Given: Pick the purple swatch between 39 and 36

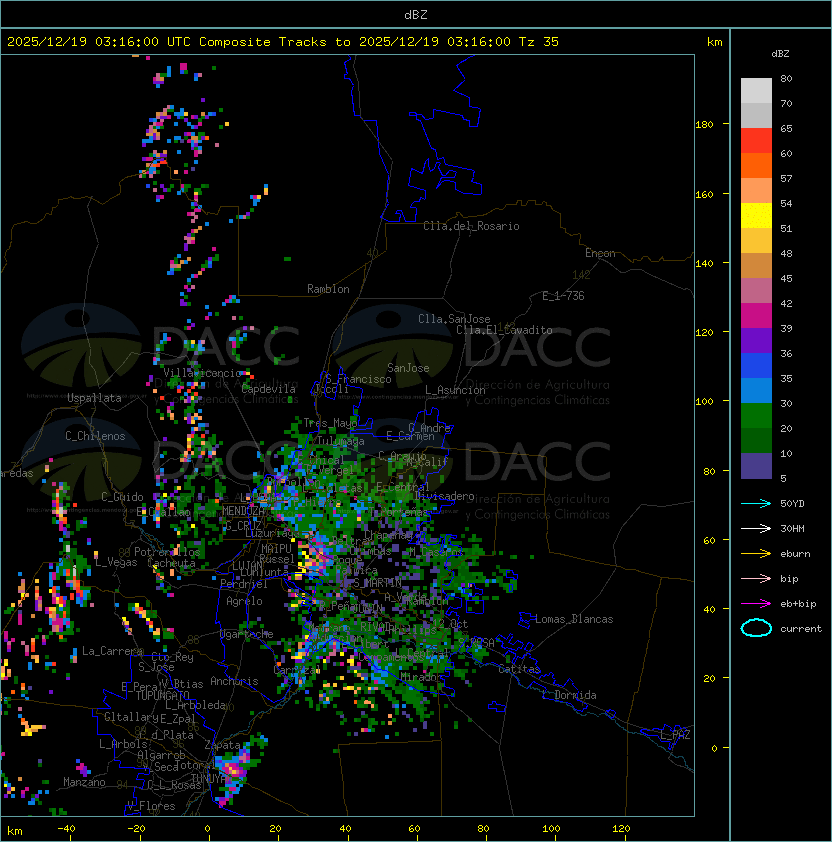Looking at the screenshot, I should click(x=756, y=340).
